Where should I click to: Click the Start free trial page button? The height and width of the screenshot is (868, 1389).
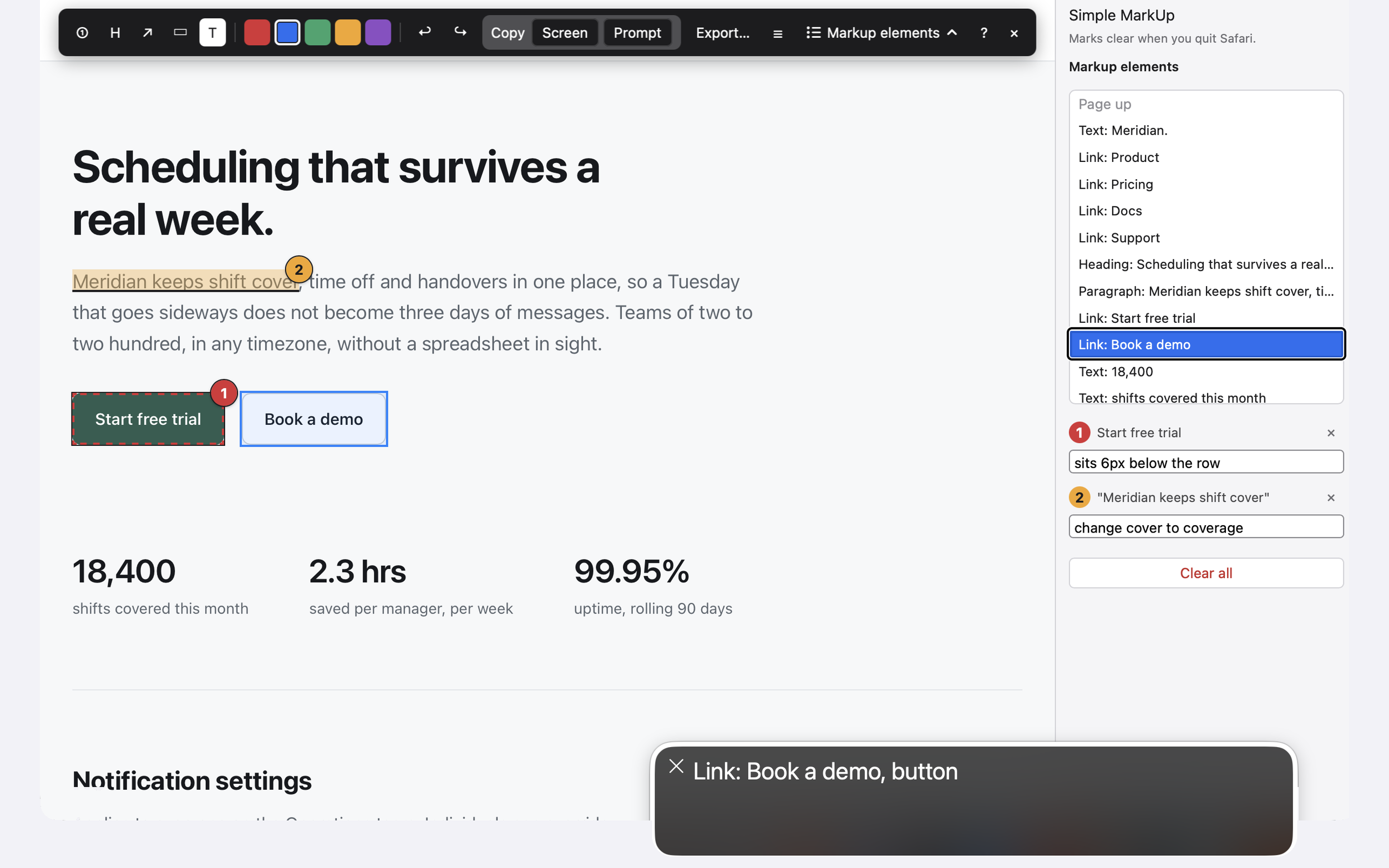click(x=148, y=419)
